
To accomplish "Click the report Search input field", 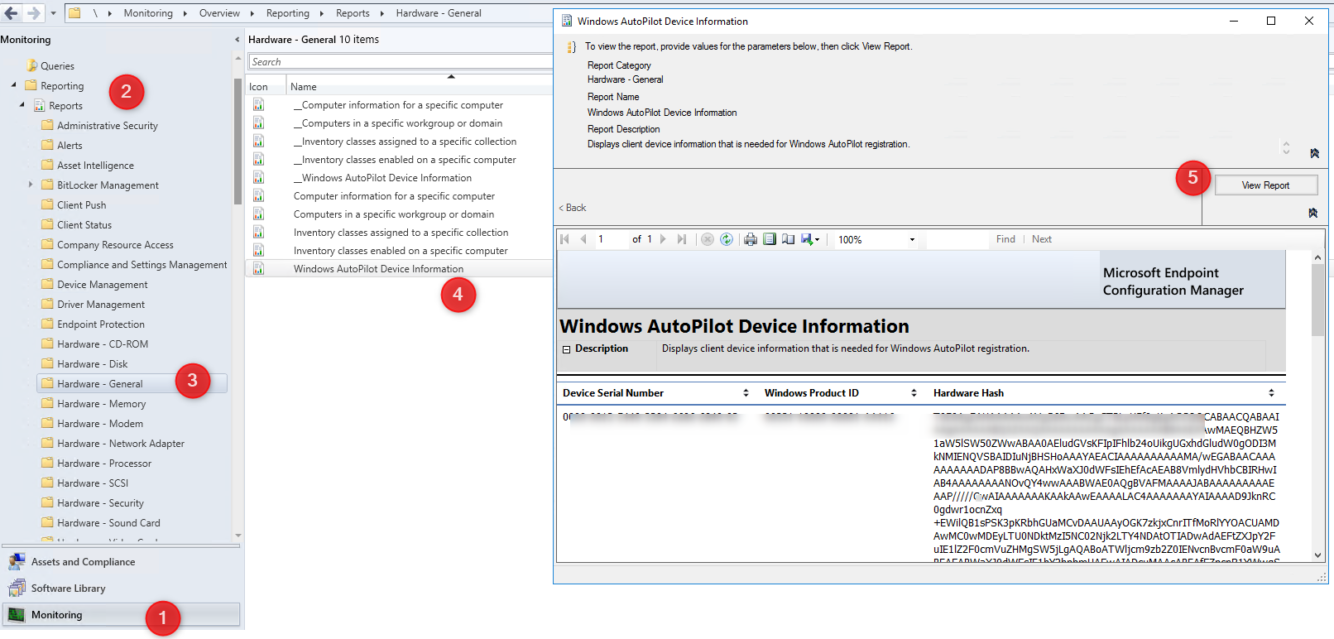I will [x=400, y=61].
